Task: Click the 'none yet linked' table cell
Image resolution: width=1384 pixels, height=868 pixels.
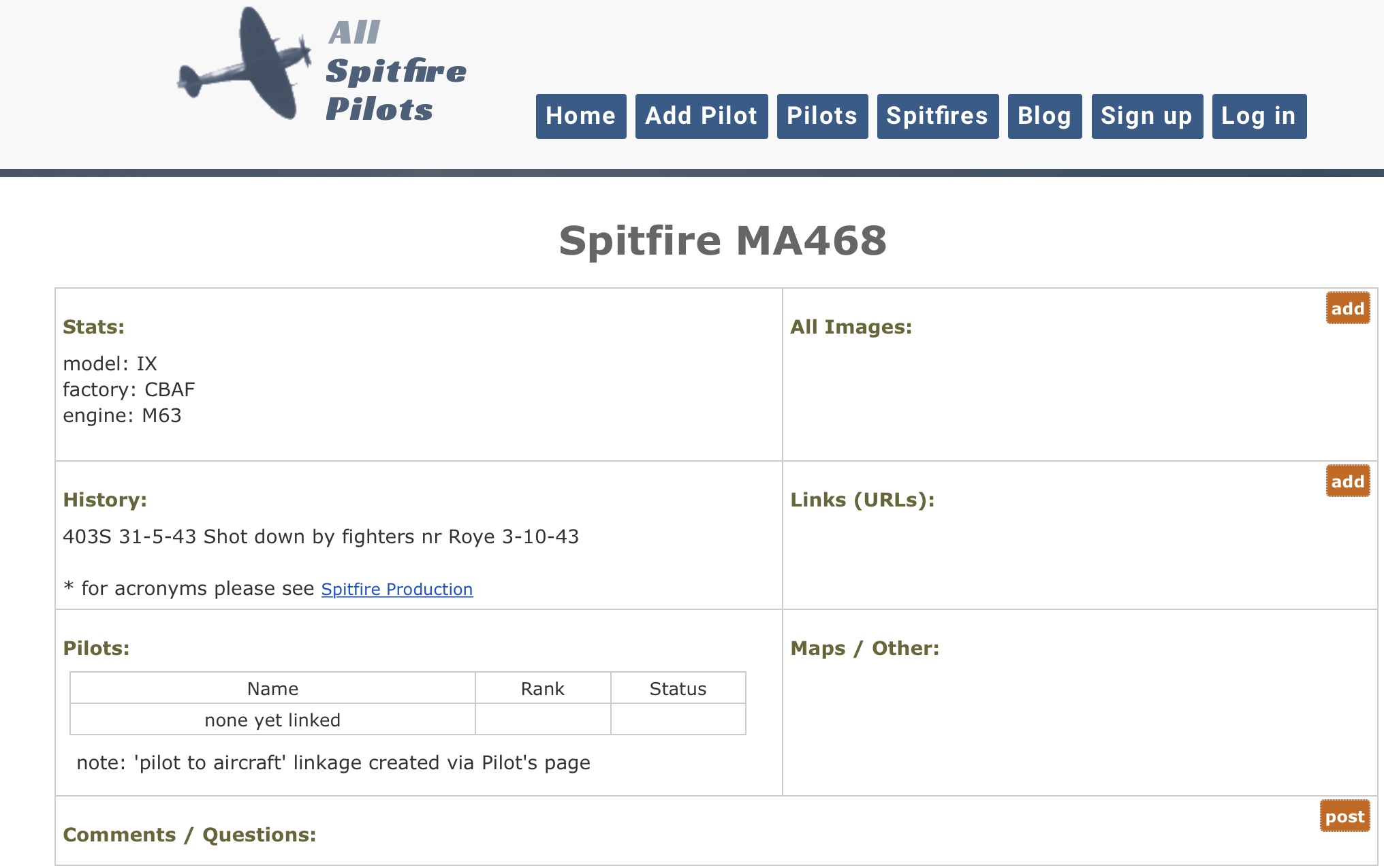Action: coord(272,720)
